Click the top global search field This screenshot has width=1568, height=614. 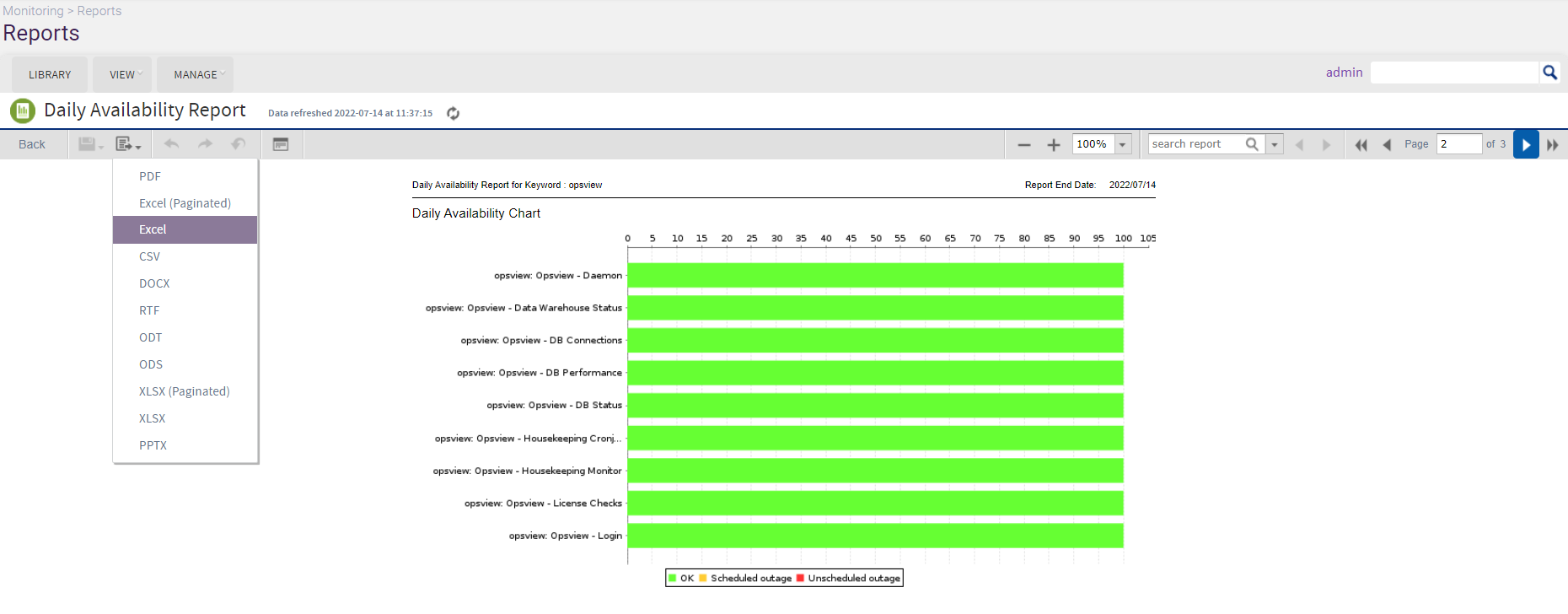click(1455, 73)
